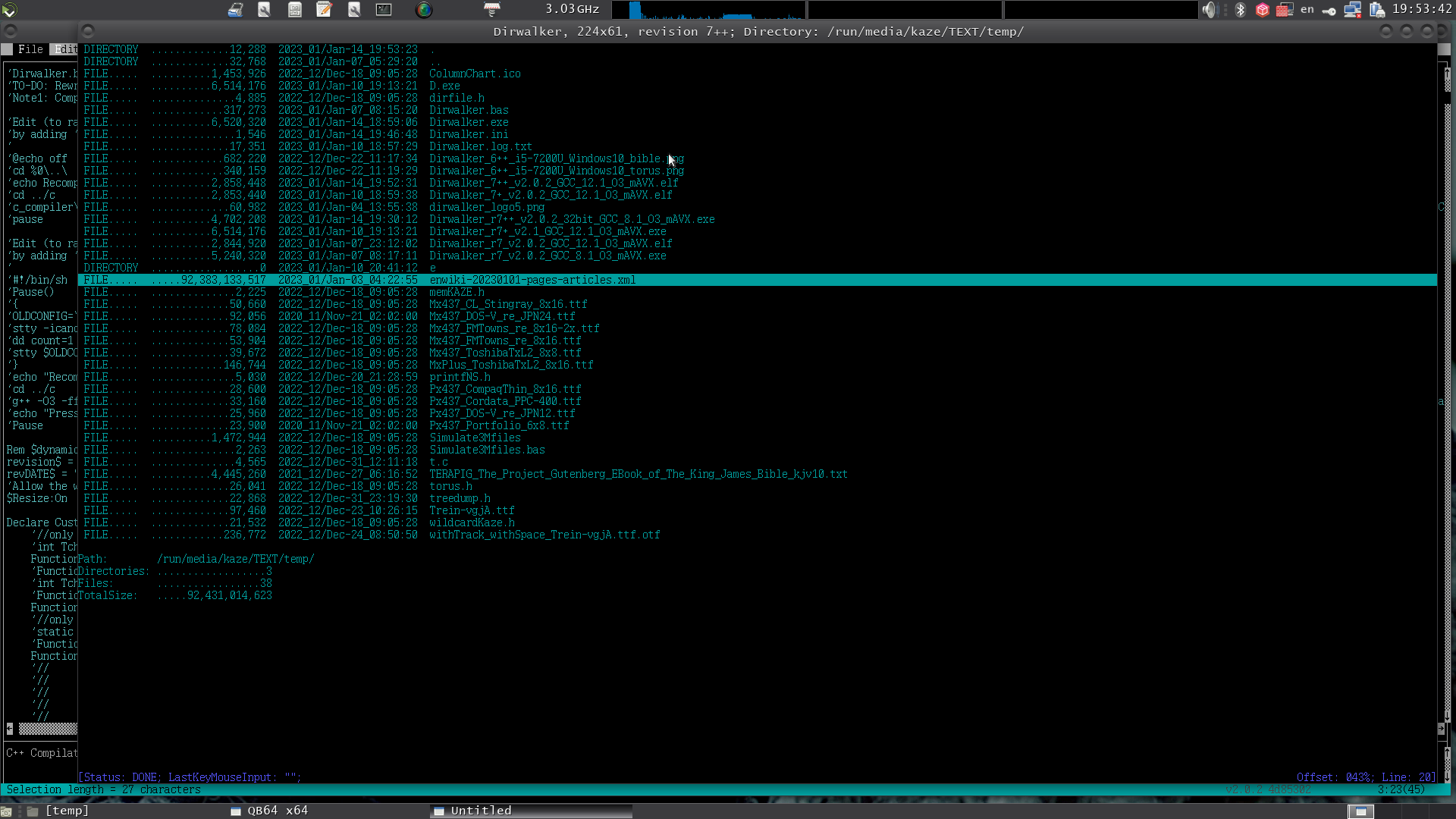Click the CPU frequency 3.03 GHz monitor
The width and height of the screenshot is (1456, 819).
click(573, 9)
